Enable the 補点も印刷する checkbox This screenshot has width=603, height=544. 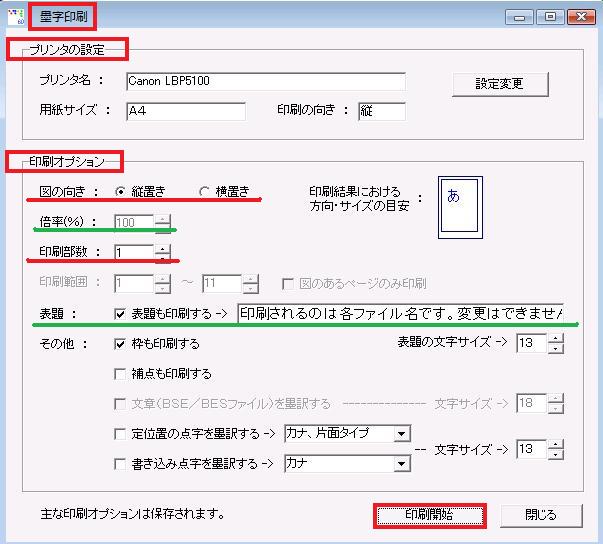pos(121,374)
